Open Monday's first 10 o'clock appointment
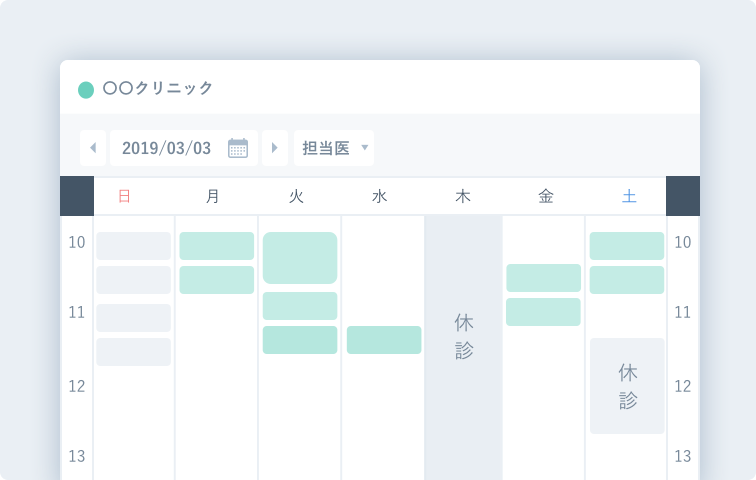This screenshot has height=480, width=756. tap(217, 246)
